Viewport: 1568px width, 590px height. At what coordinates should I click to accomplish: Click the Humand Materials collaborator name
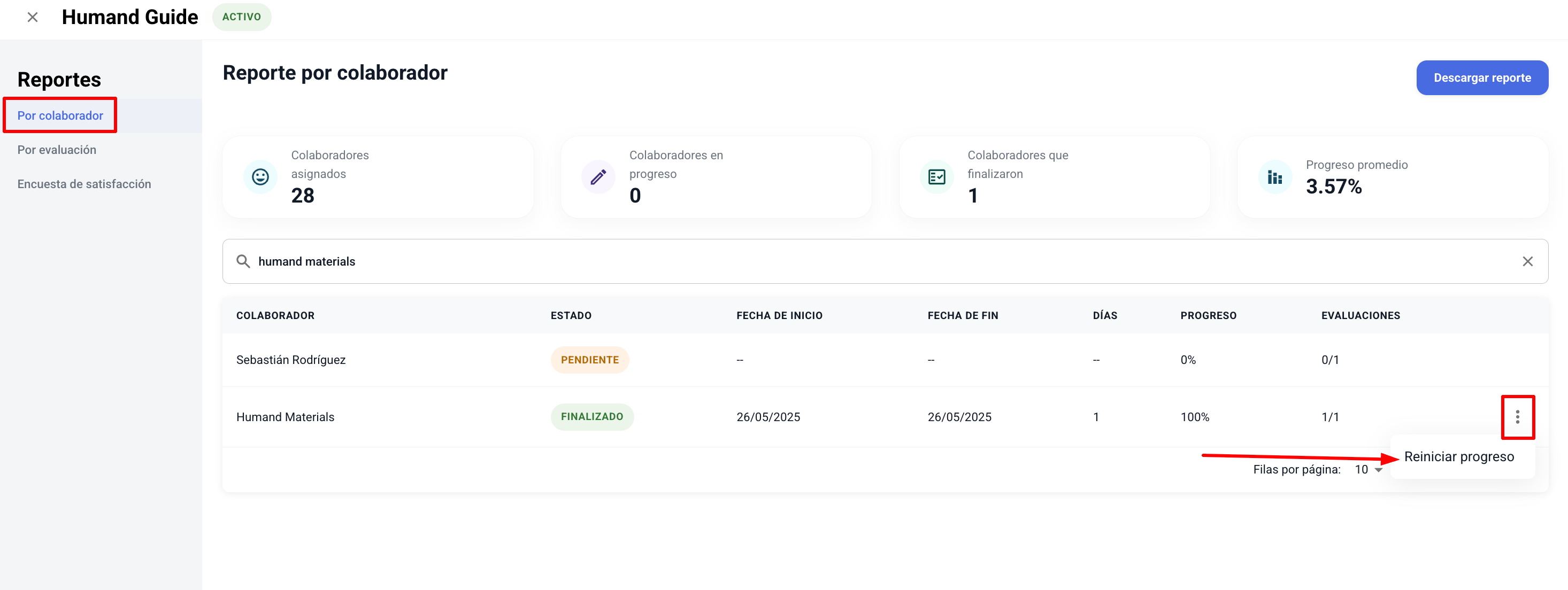tap(285, 417)
